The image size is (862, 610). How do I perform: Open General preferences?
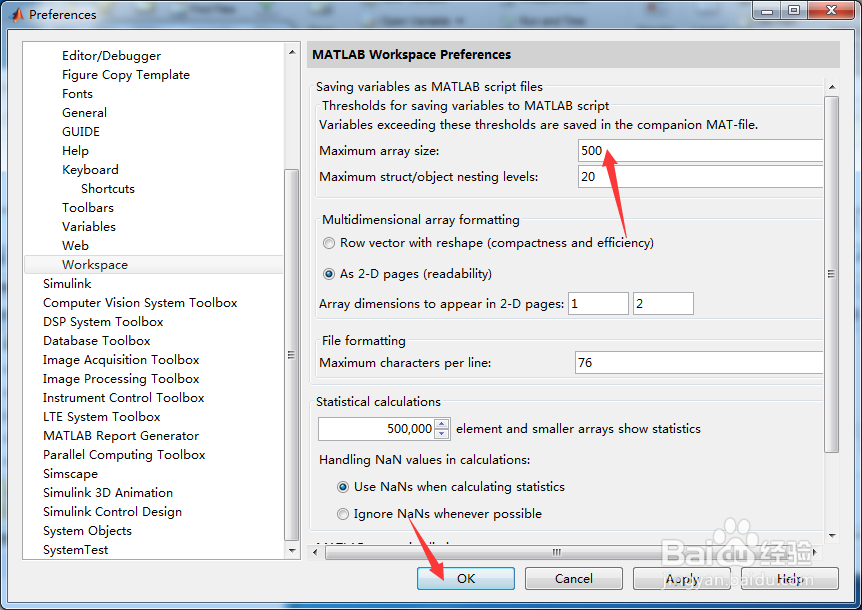84,113
